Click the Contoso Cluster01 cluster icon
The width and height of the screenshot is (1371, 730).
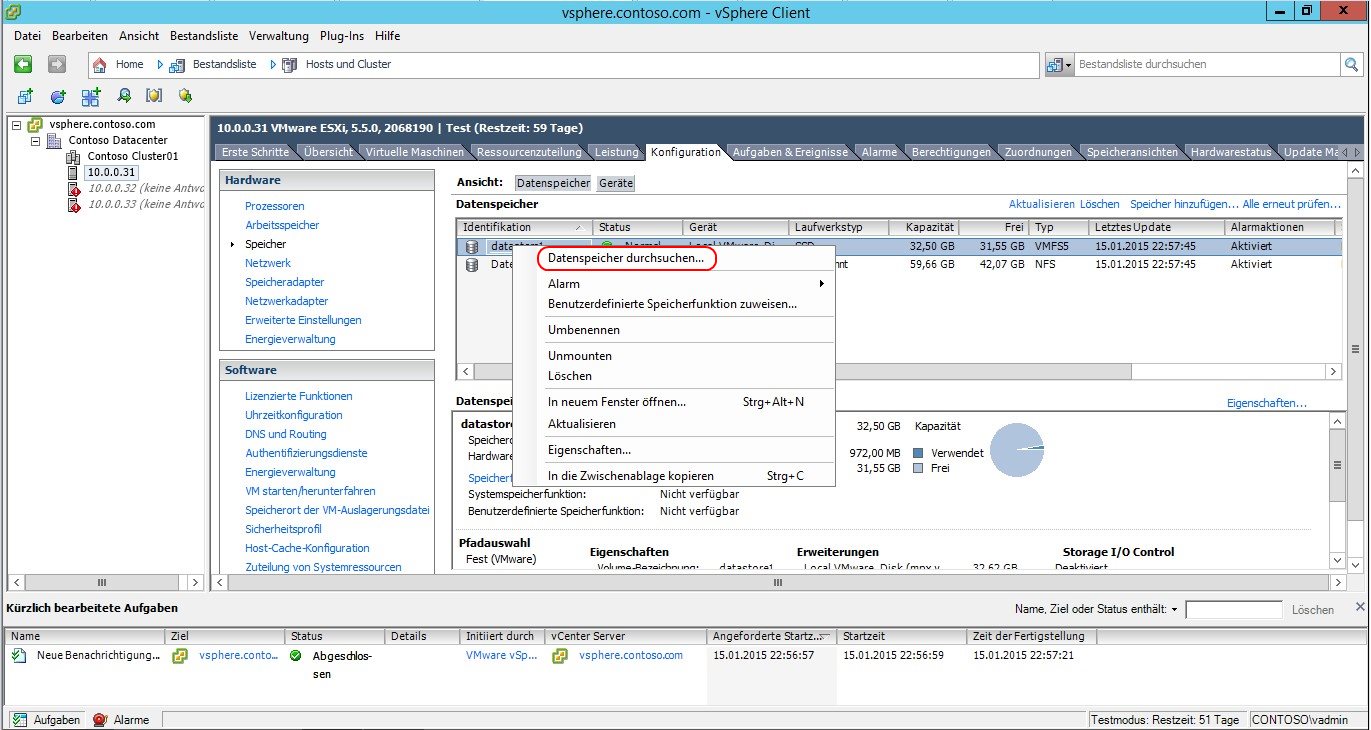point(73,157)
